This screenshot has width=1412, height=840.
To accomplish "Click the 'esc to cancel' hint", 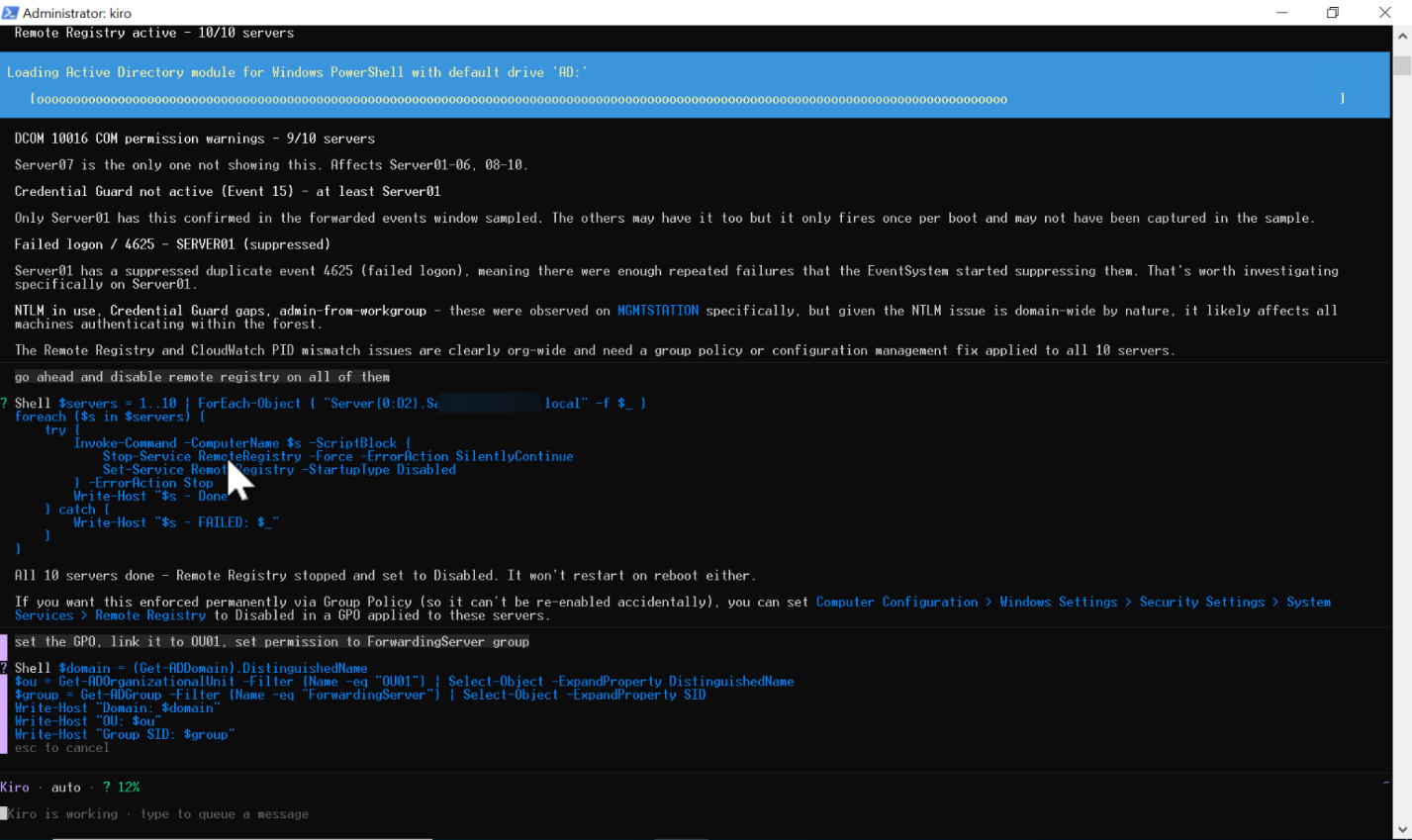I will point(61,748).
